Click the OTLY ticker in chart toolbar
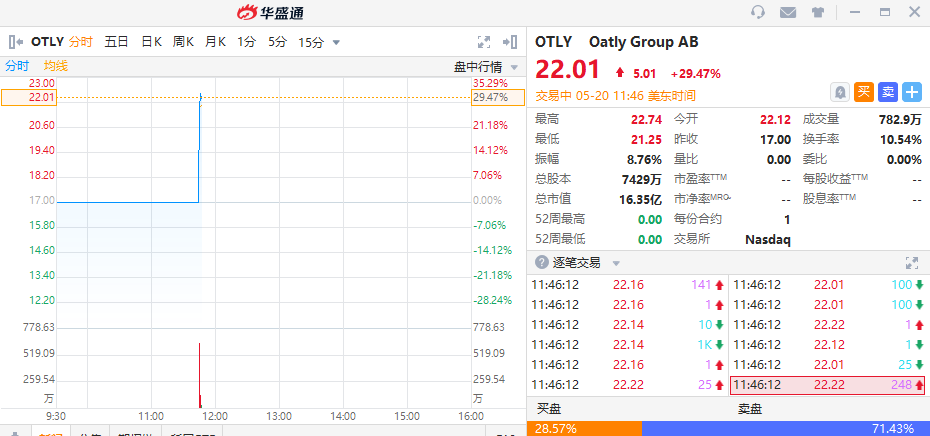 (47, 42)
